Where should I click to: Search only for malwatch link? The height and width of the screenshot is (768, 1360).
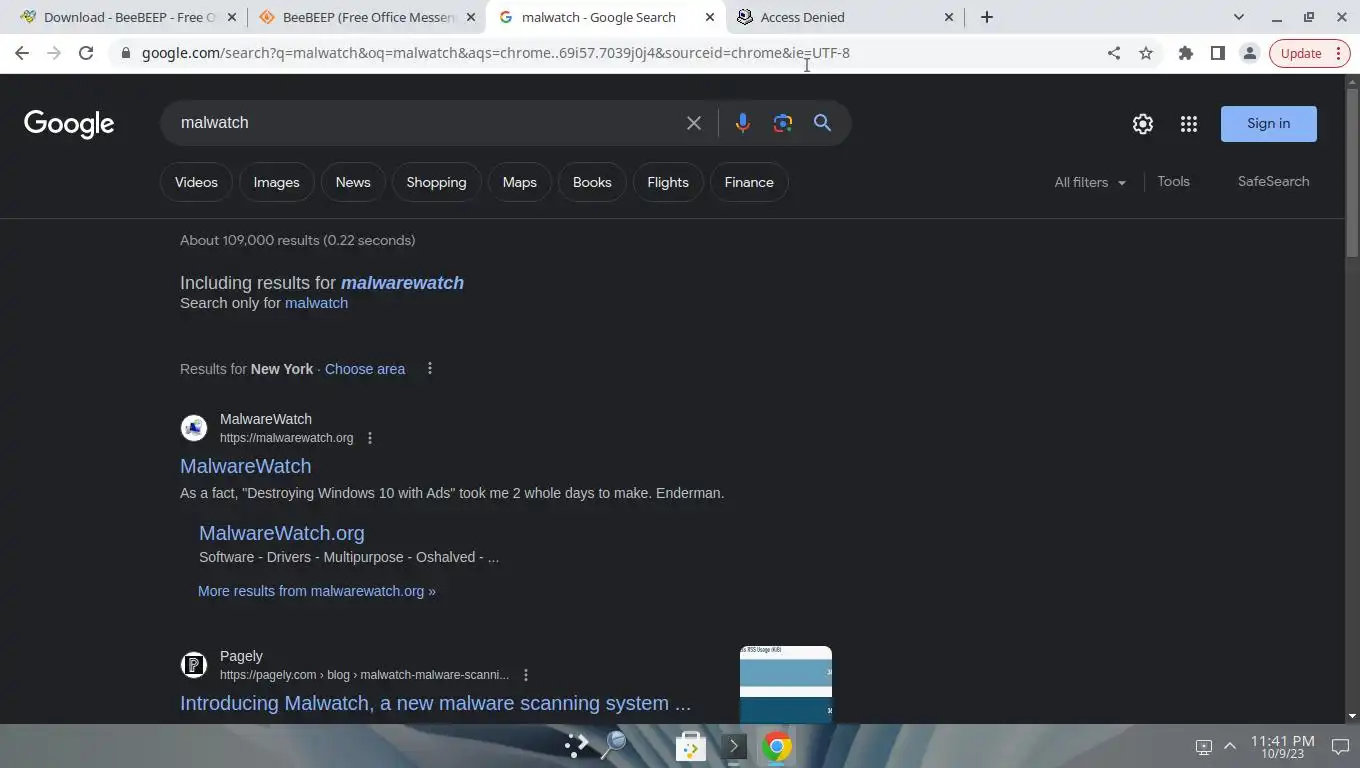[x=316, y=303]
